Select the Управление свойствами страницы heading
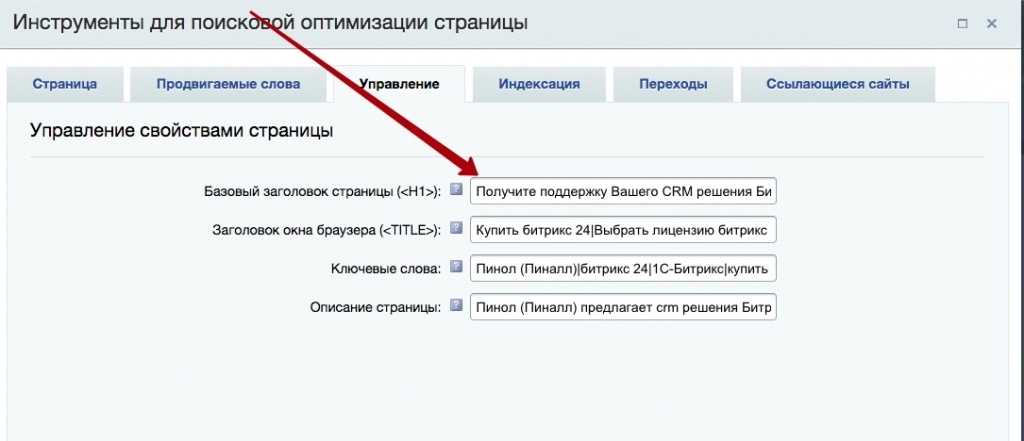Image resolution: width=1024 pixels, height=441 pixels. pyautogui.click(x=182, y=130)
